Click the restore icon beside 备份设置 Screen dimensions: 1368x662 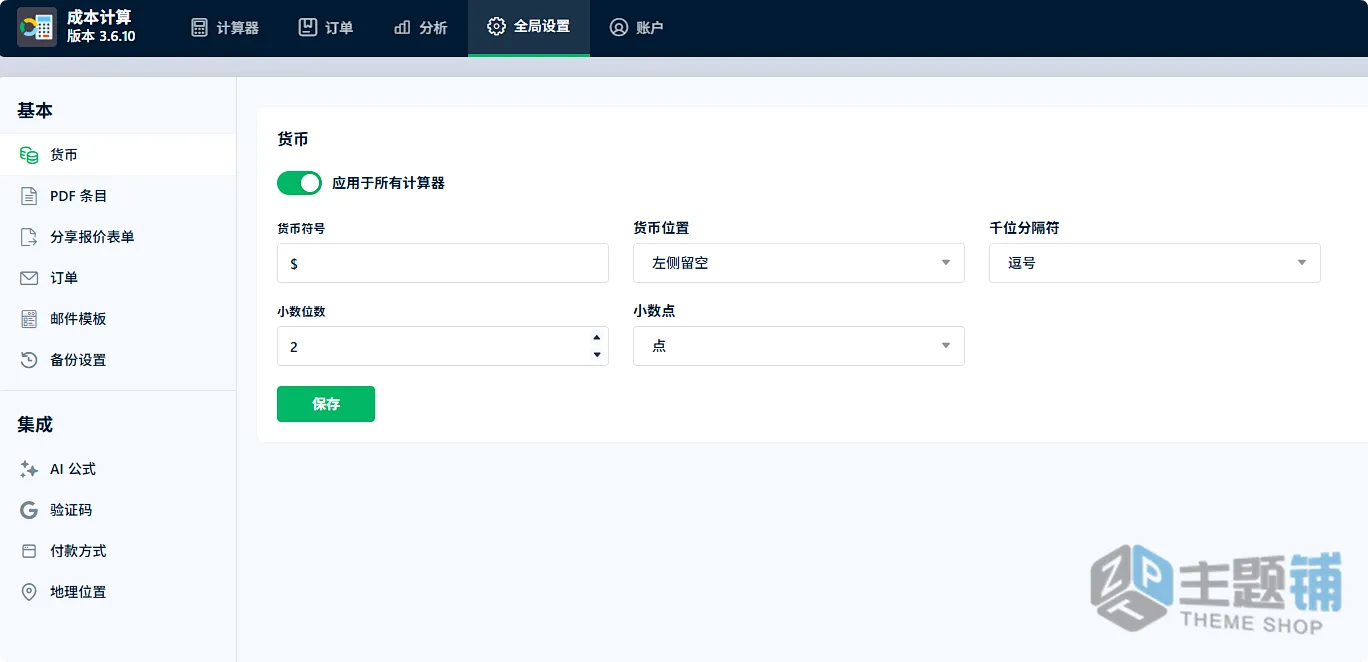(x=29, y=360)
